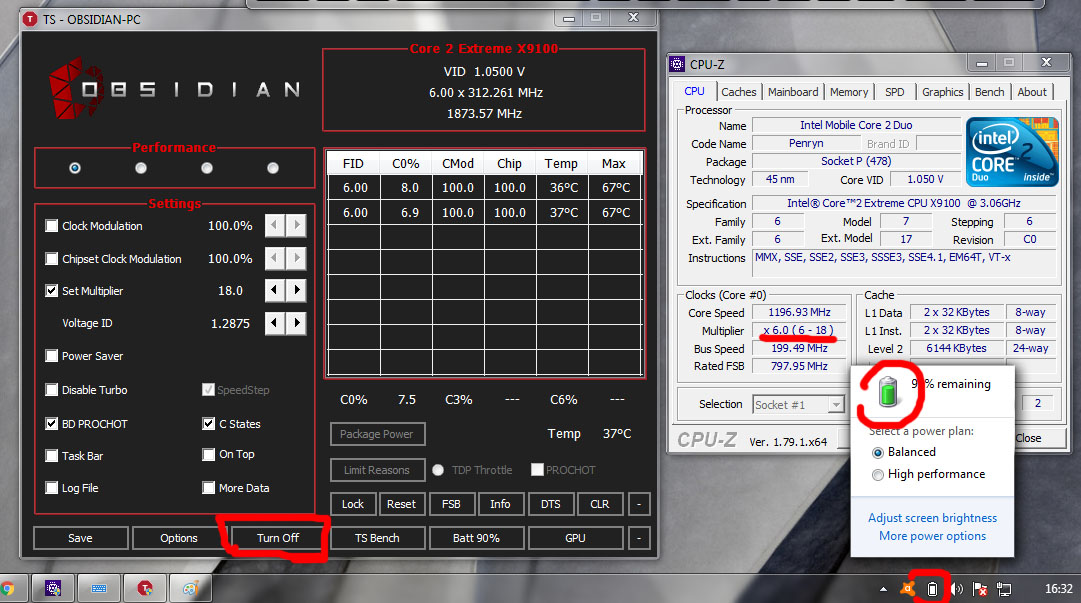Click the battery icon in system tray
This screenshot has height=603, width=1081.
click(932, 589)
